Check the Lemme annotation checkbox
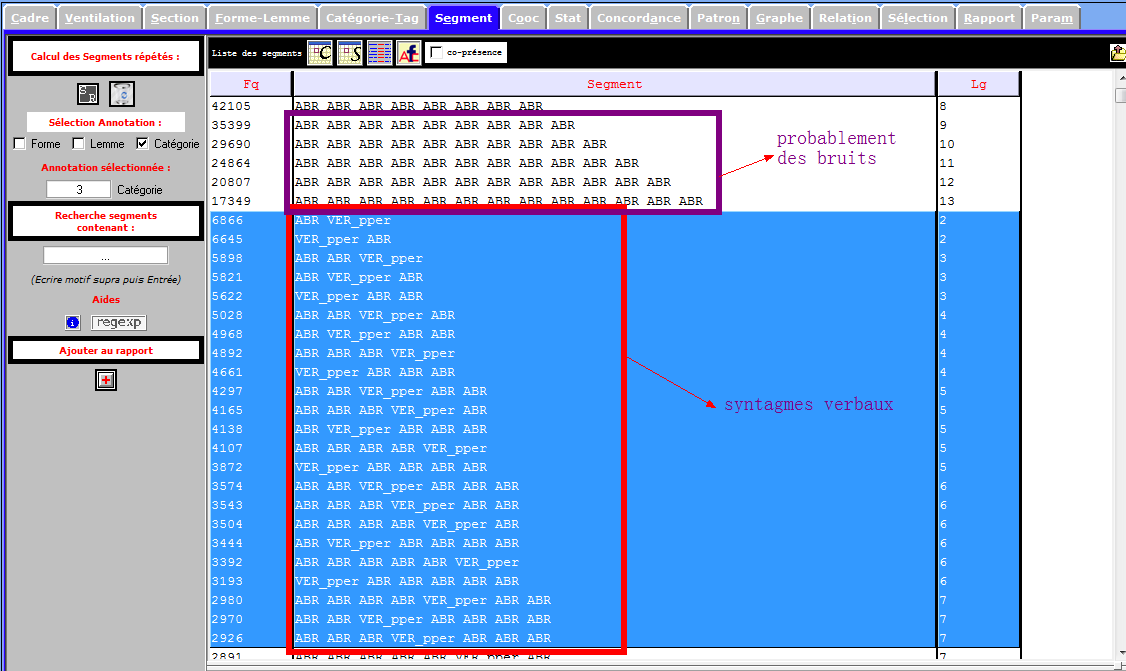Image resolution: width=1126 pixels, height=671 pixels. pos(78,144)
